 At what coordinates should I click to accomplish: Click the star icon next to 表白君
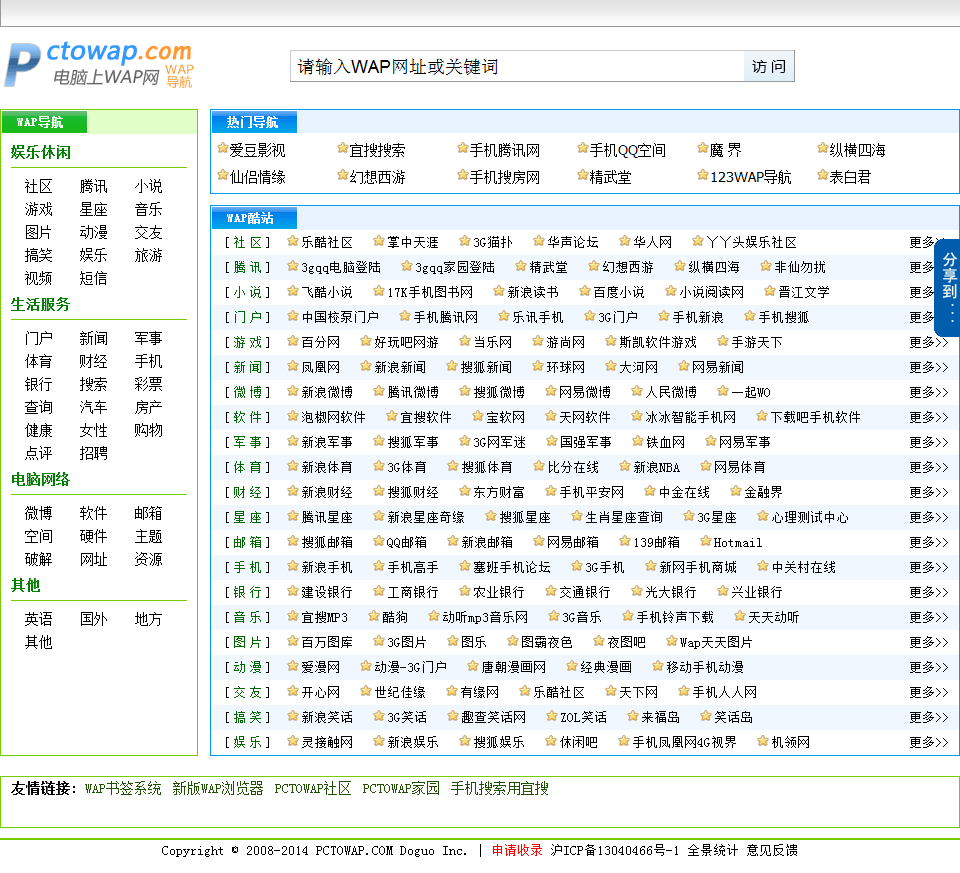point(823,176)
